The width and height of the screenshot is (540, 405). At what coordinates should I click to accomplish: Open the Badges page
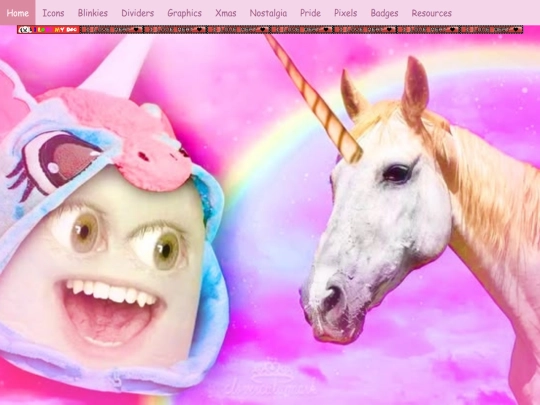click(x=384, y=13)
